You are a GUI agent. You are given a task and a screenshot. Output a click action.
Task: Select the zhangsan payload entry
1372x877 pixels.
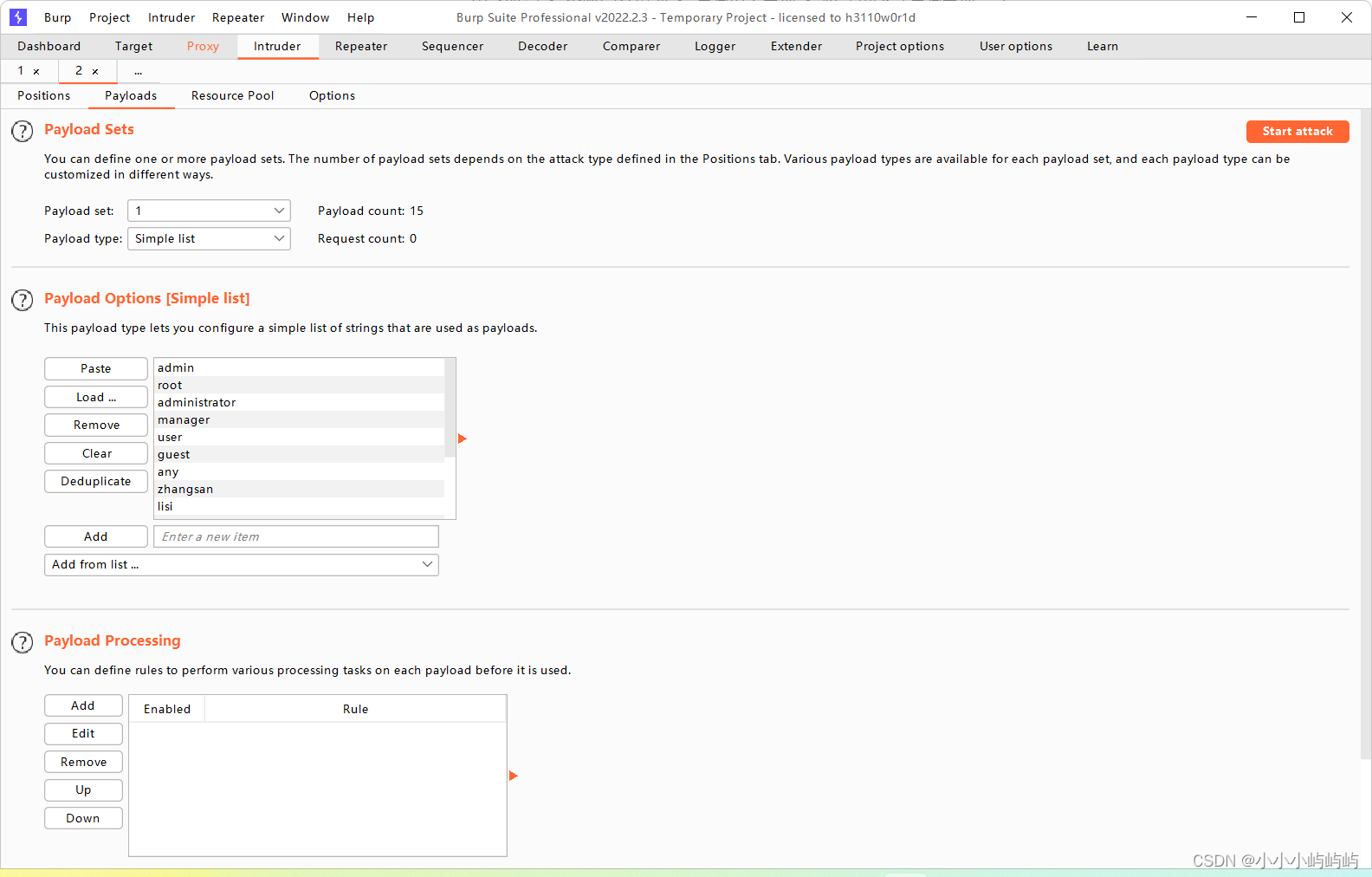(299, 489)
